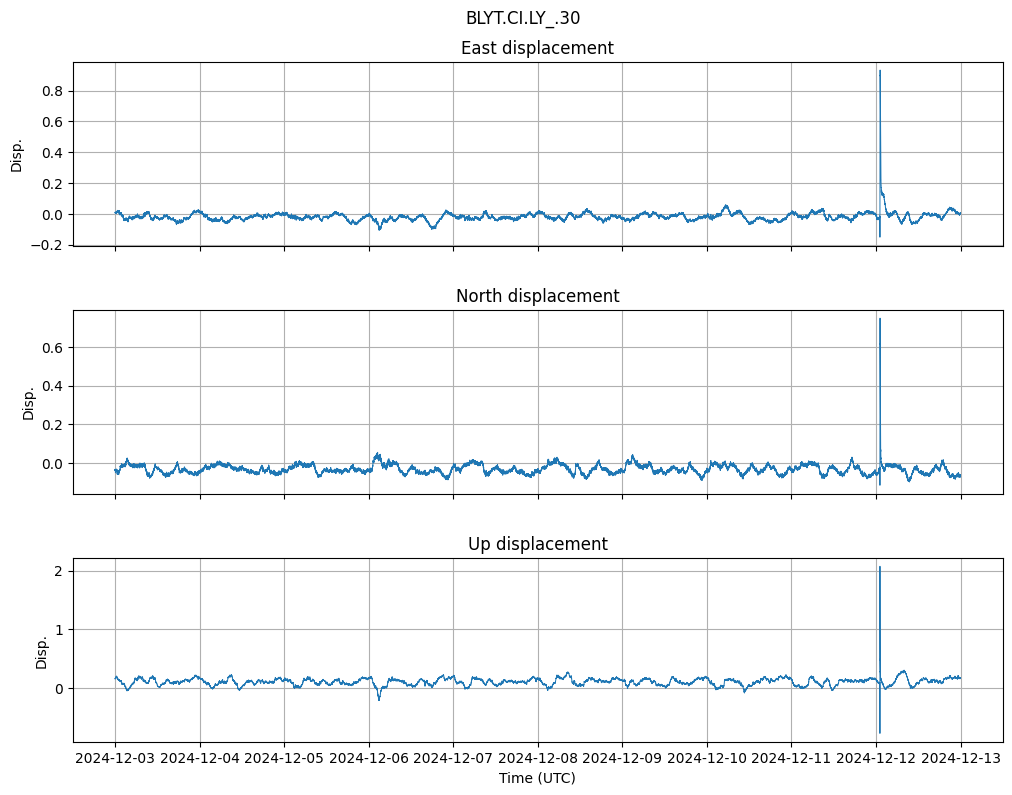
Task: Select the 2024-12-13 date tick label
Action: 961,759
